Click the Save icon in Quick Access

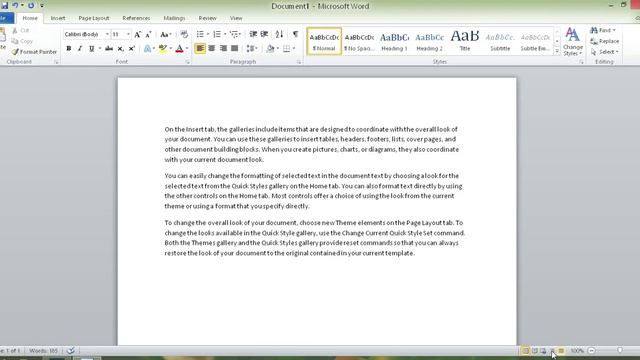(4, 6)
